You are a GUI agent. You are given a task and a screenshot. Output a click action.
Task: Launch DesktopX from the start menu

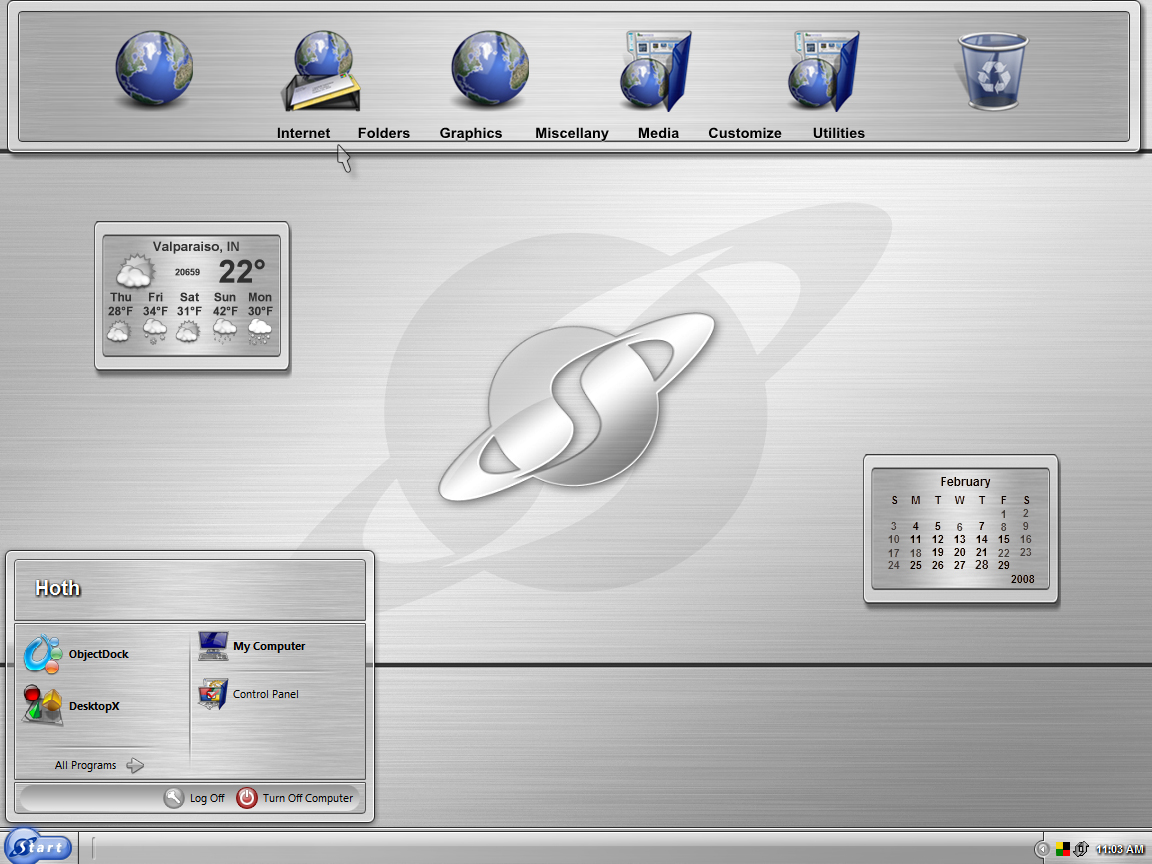[72, 705]
